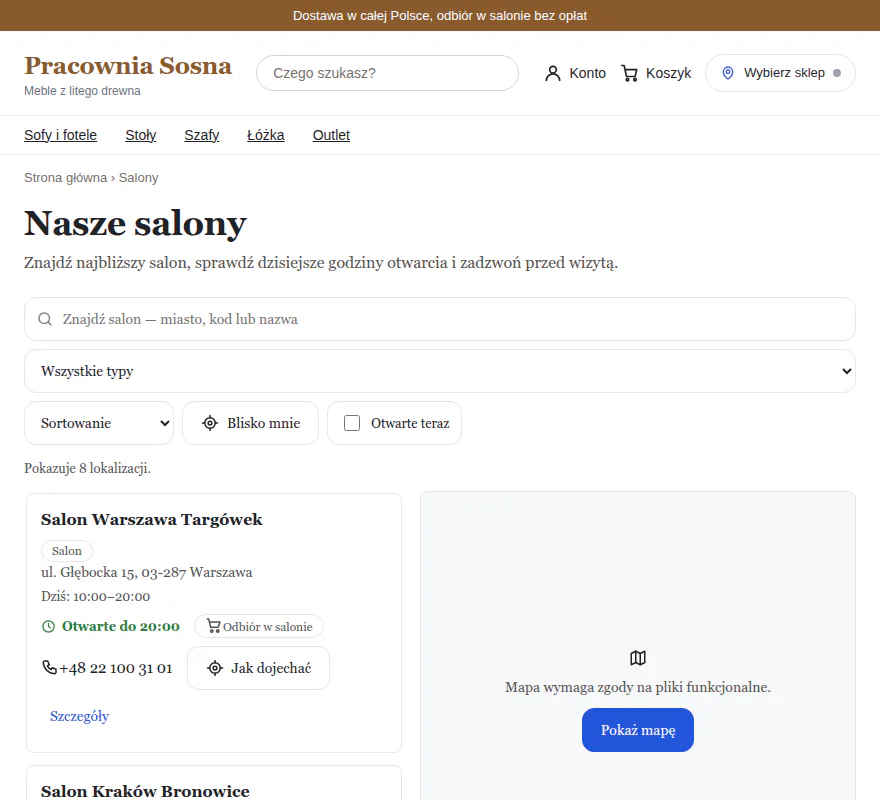This screenshot has height=800, width=880.
Task: Open the Łóżka category
Action: 265,135
